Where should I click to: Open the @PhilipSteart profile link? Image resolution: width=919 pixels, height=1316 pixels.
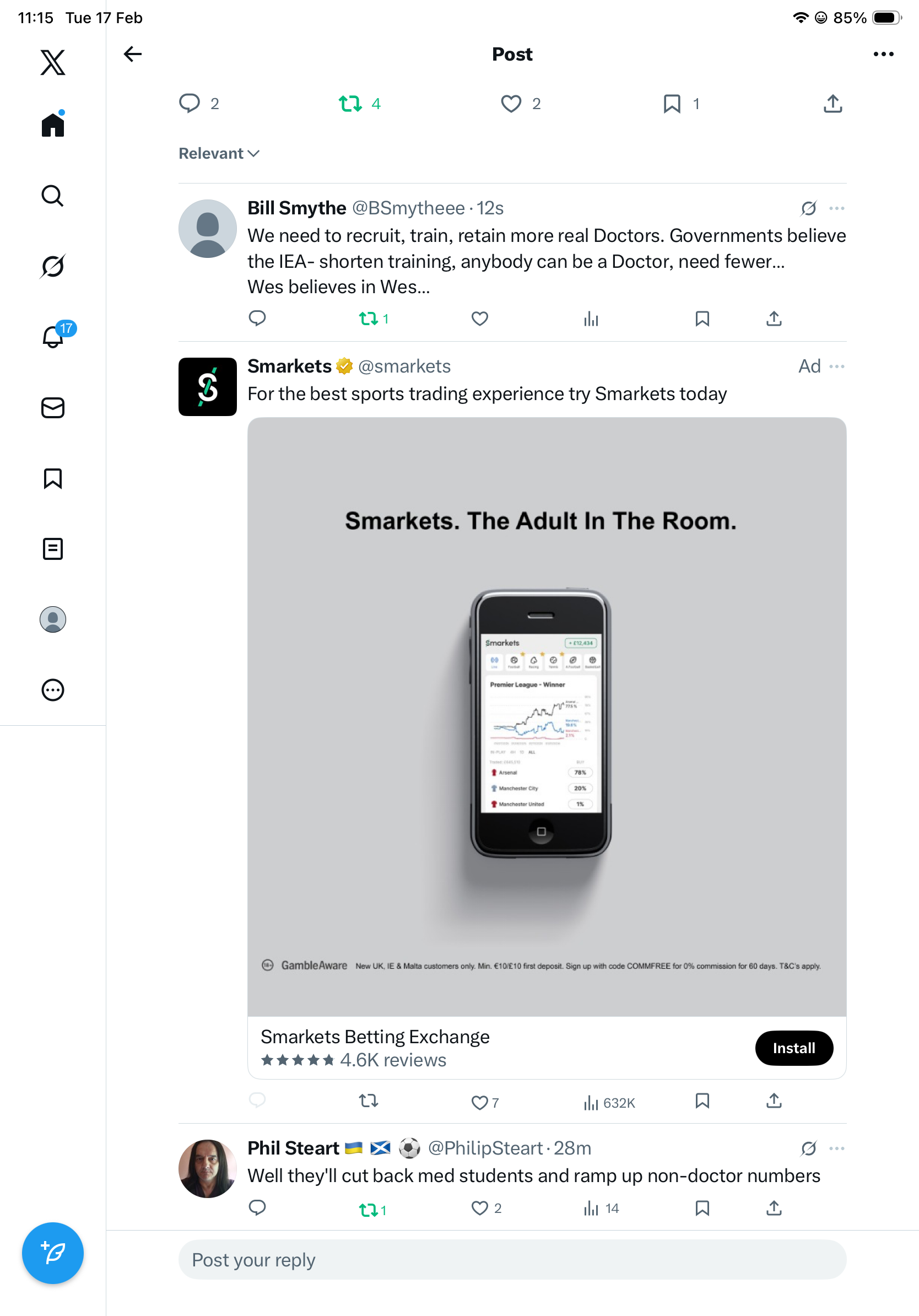pos(485,1148)
